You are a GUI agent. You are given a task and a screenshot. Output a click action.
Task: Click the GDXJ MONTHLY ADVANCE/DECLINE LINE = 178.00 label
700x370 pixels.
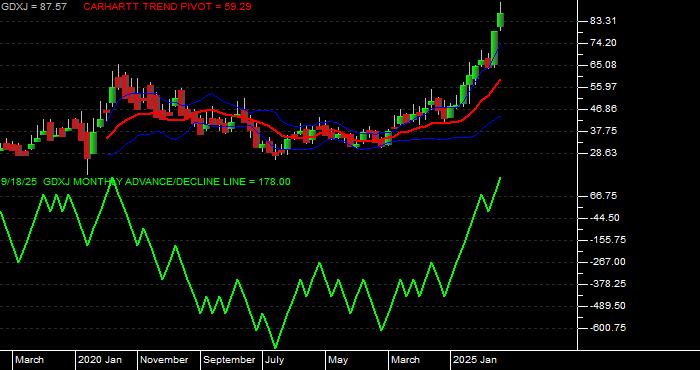168,182
